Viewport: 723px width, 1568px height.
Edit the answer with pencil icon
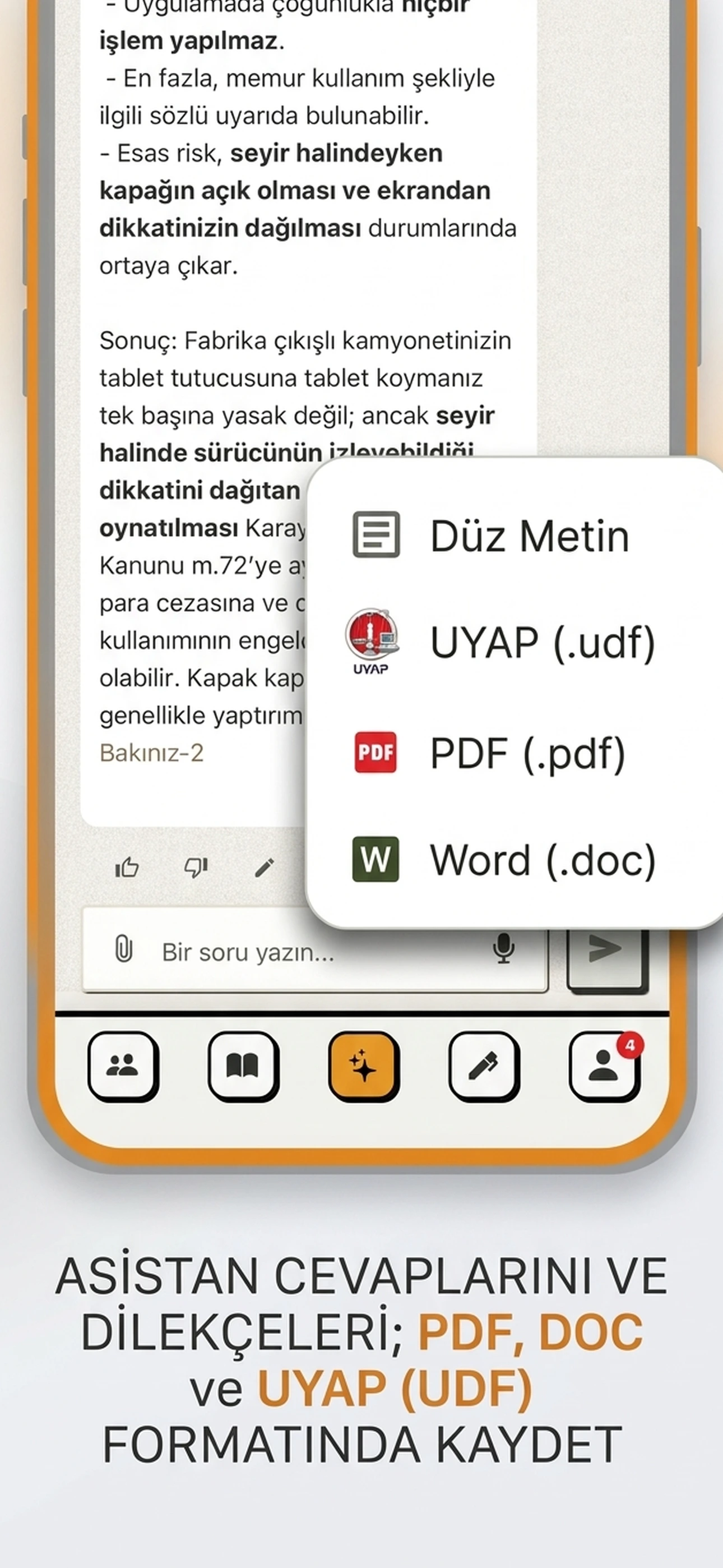[x=264, y=868]
